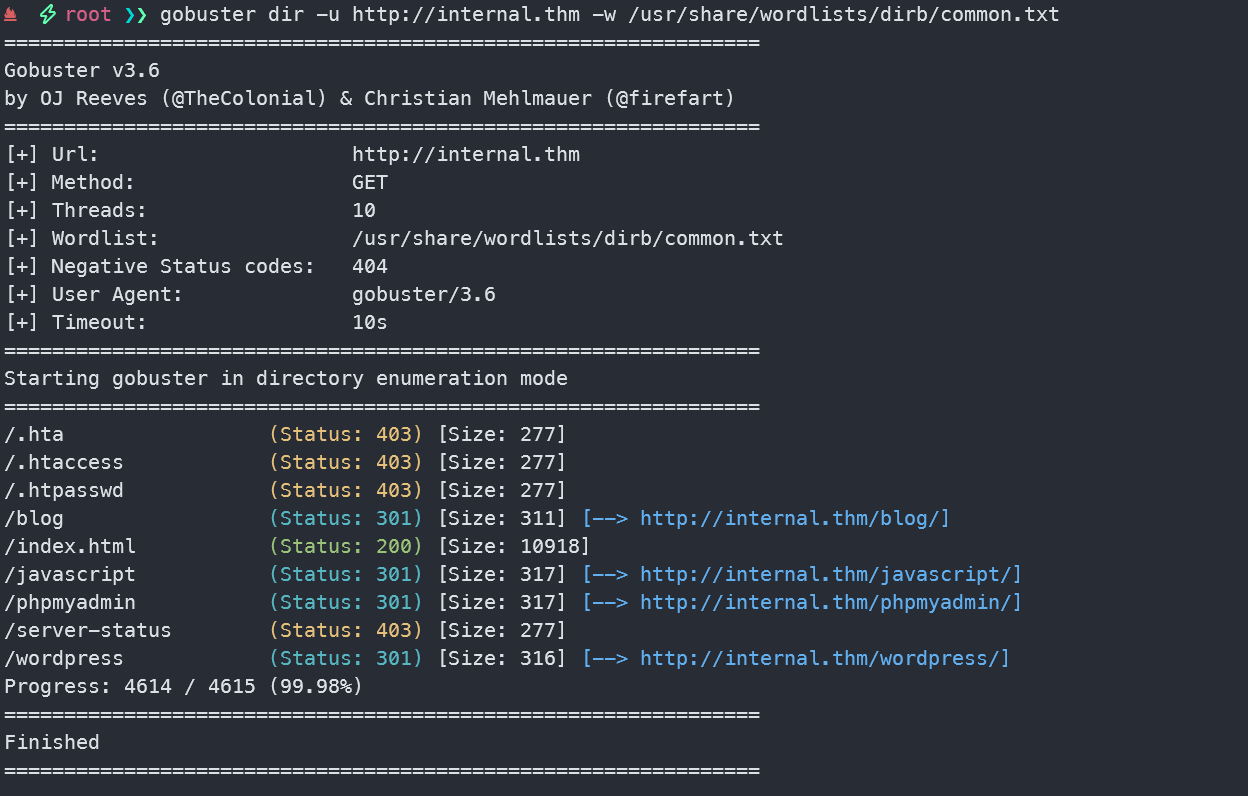Click the '[Size: 317]' value for /phpmyadmin
Screen dimensions: 1248x796
(x=502, y=603)
